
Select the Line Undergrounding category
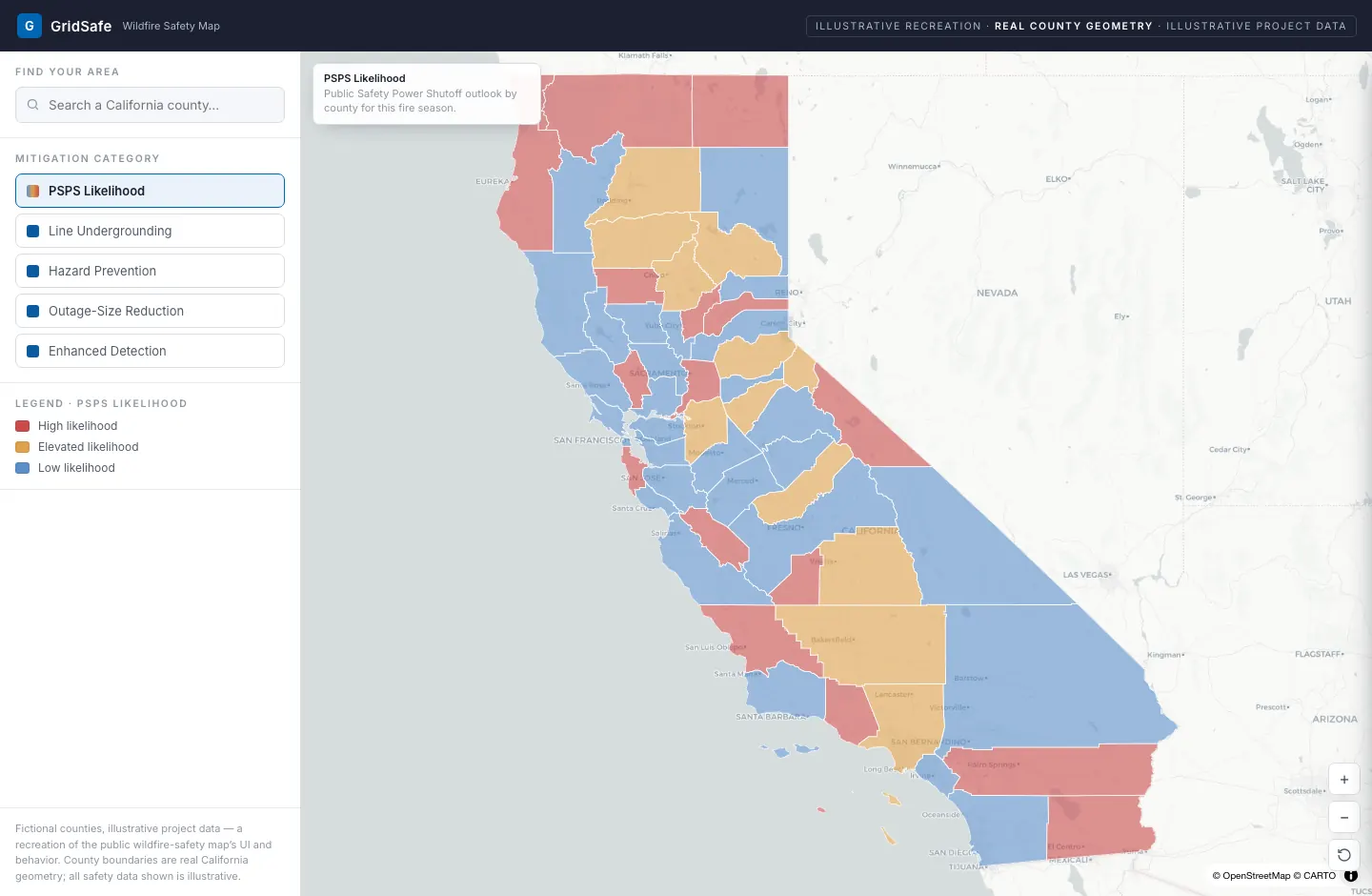tap(150, 231)
